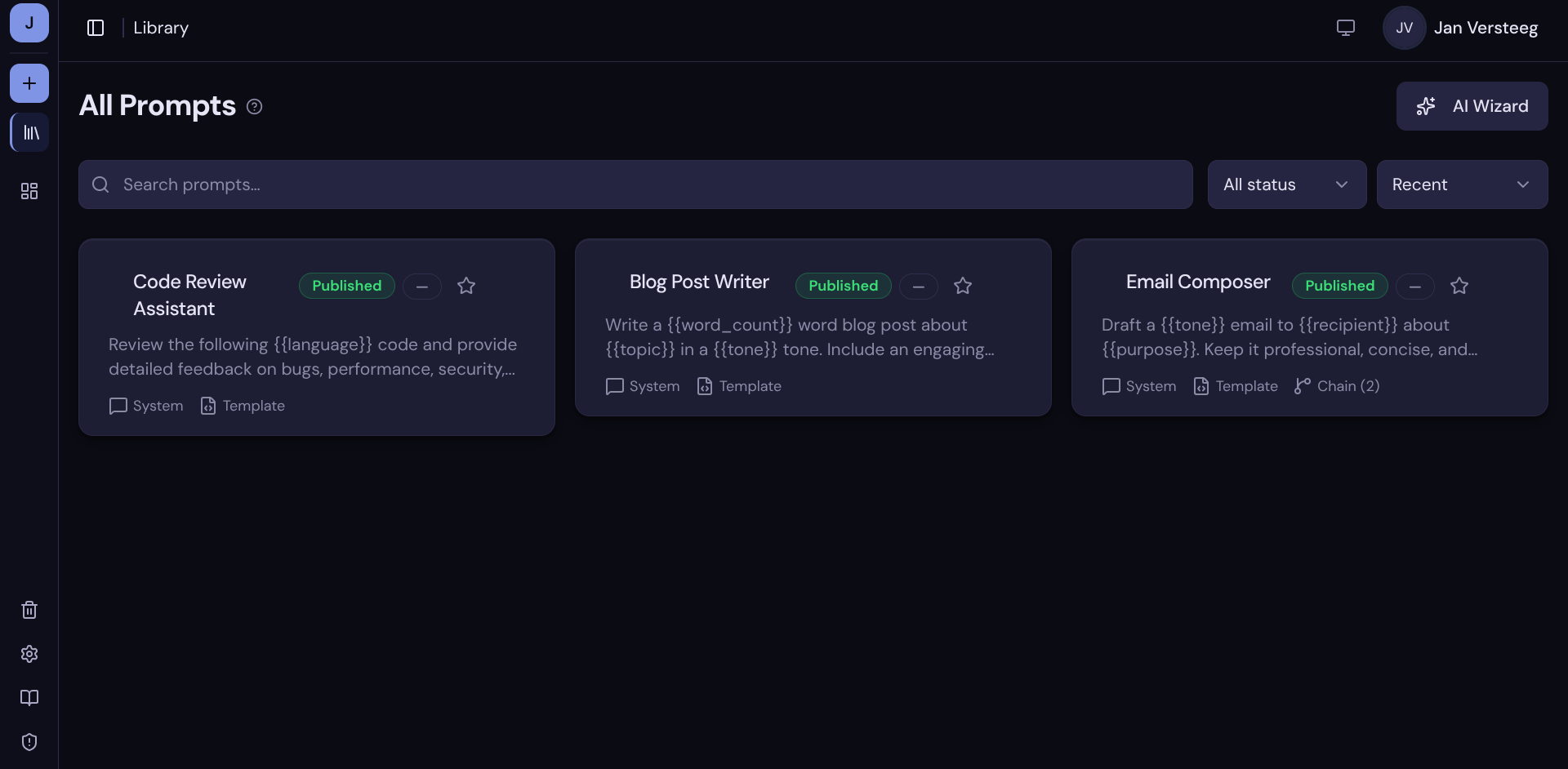This screenshot has height=769, width=1568.
Task: Favorite the Blog Post Writer prompt
Action: [963, 286]
